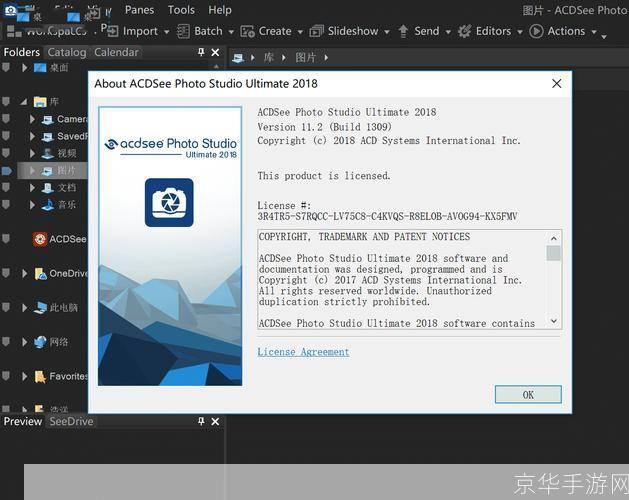This screenshot has height=500, width=629.
Task: Click the Actions play icon
Action: 536,31
